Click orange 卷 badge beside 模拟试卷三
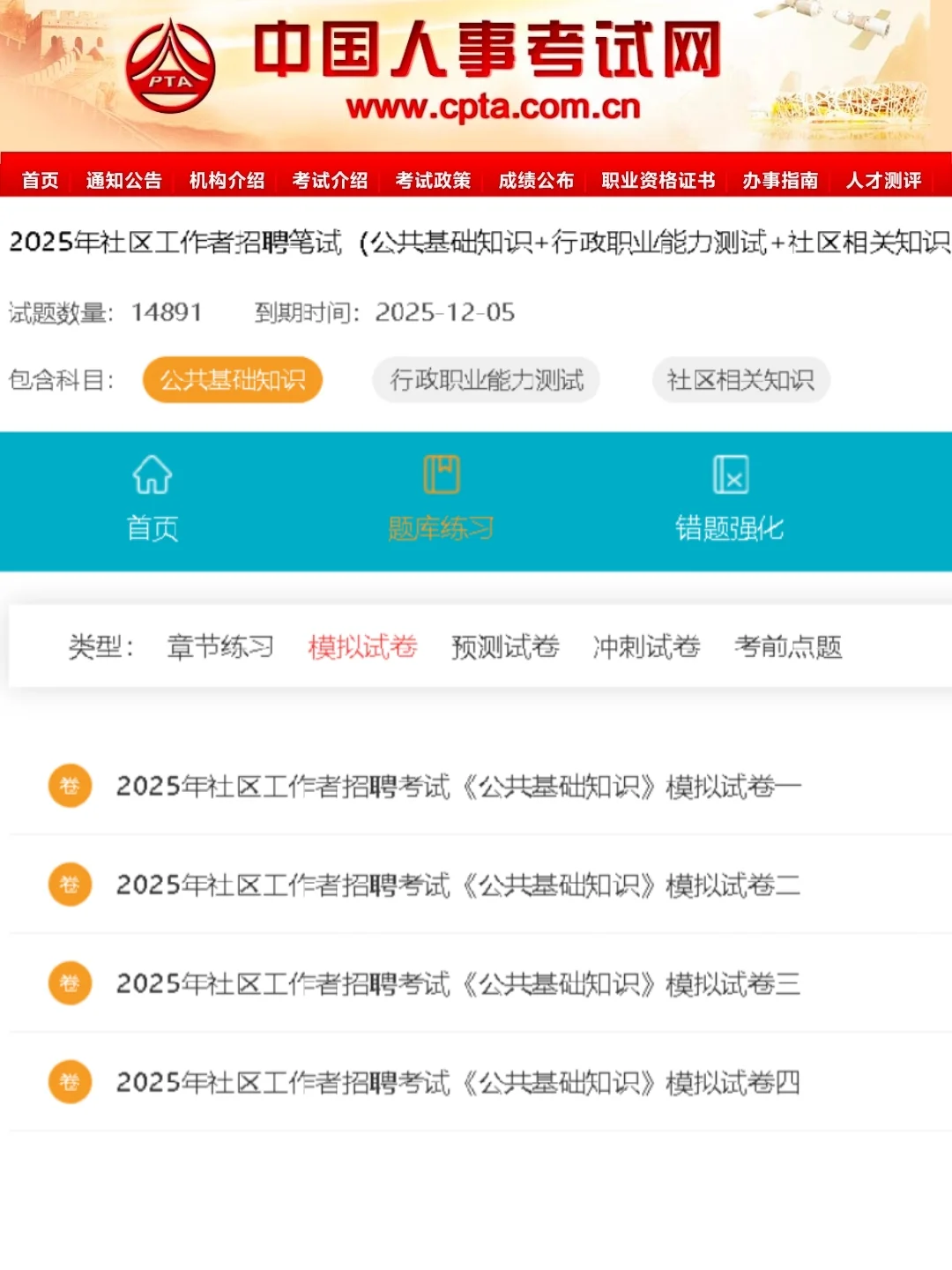 (70, 982)
